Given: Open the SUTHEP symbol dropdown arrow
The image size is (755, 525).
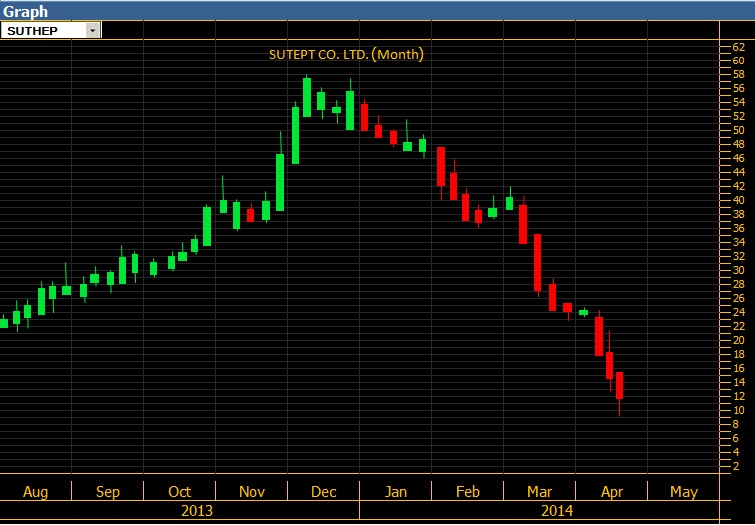Looking at the screenshot, I should [93, 31].
